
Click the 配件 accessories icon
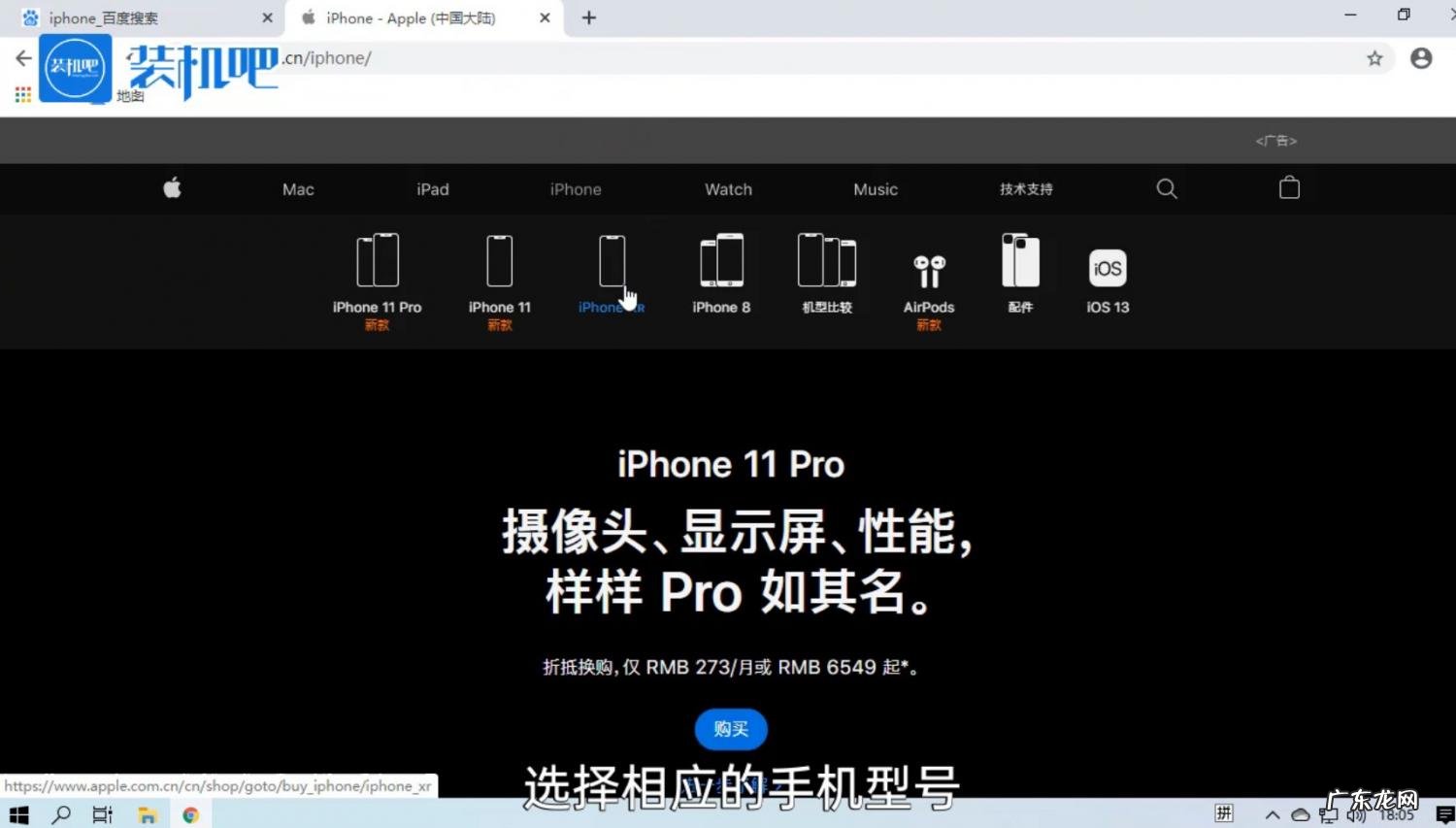click(1020, 260)
